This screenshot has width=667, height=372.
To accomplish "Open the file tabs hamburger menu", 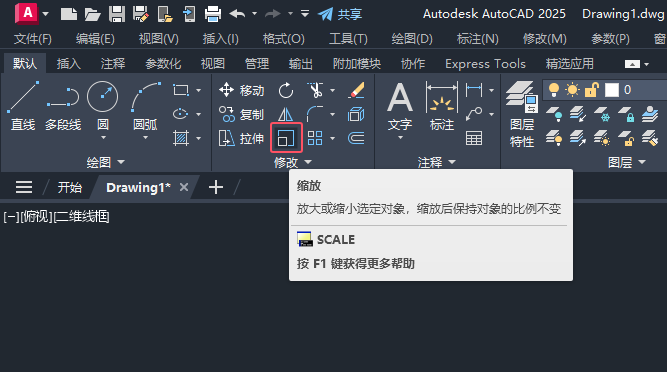I will click(x=24, y=187).
